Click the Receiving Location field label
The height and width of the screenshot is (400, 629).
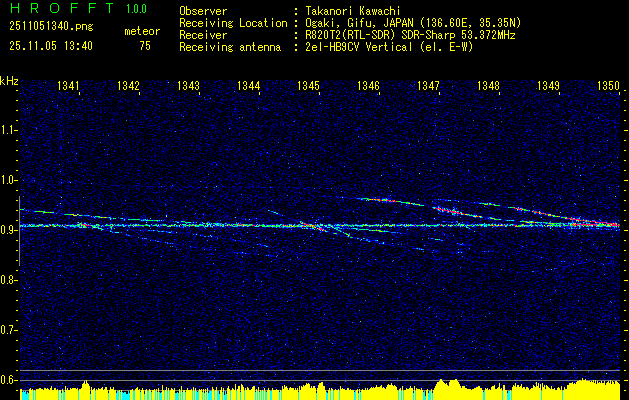[x=233, y=23]
